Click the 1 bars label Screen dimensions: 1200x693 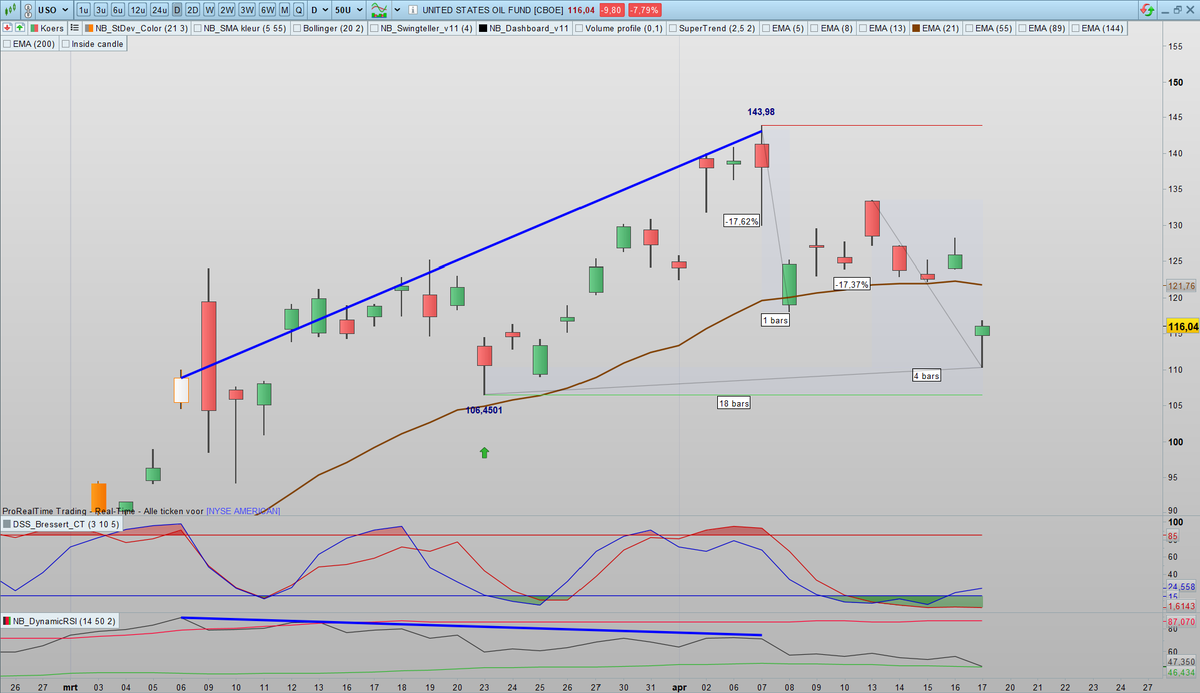(776, 320)
